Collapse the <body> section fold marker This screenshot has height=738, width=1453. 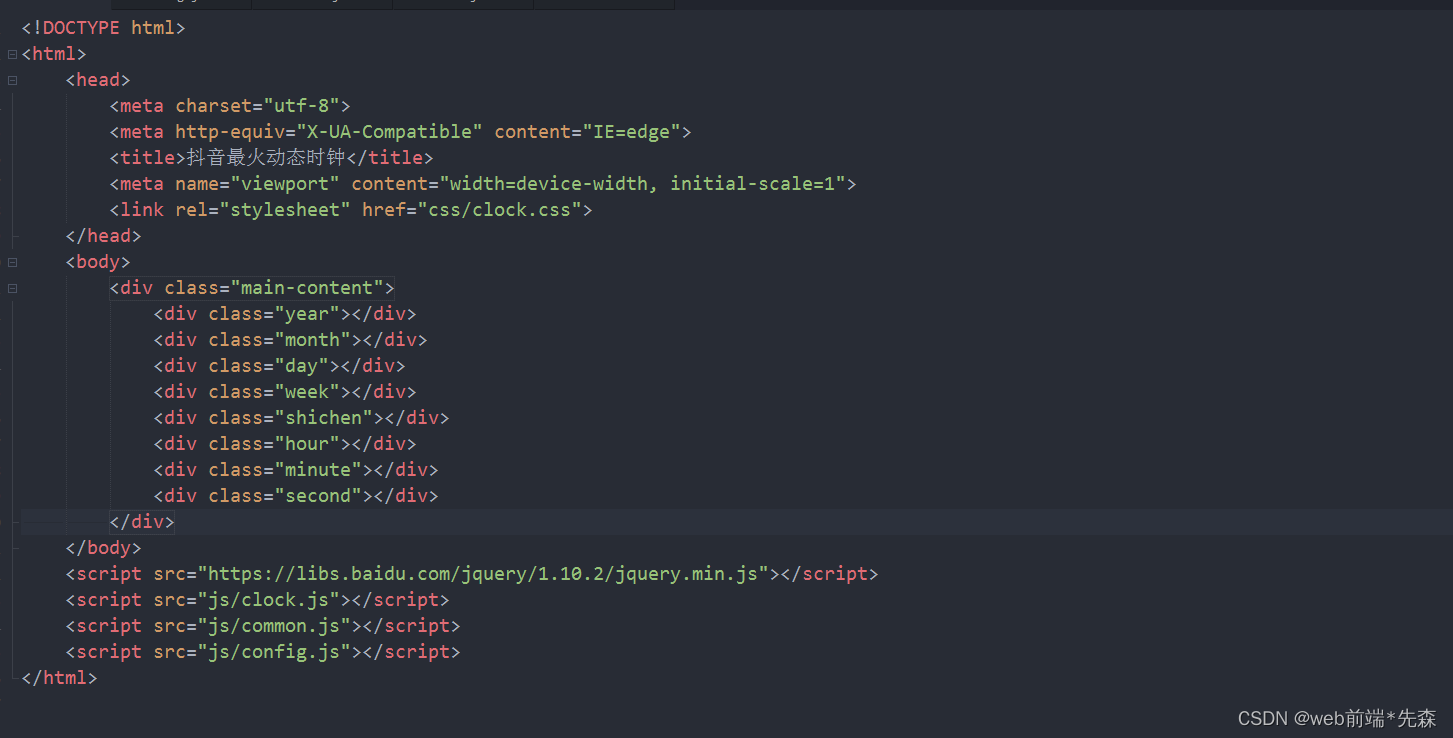[x=11, y=261]
